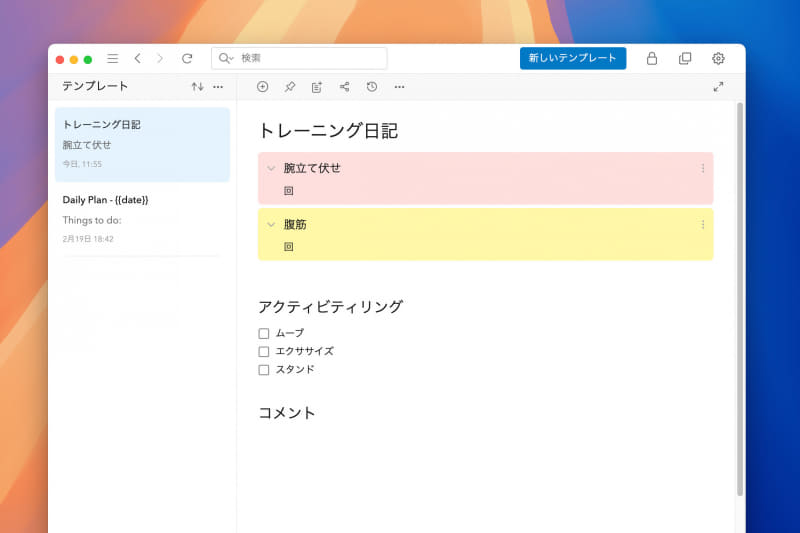Share the note via share icon
The image size is (800, 533).
344,87
